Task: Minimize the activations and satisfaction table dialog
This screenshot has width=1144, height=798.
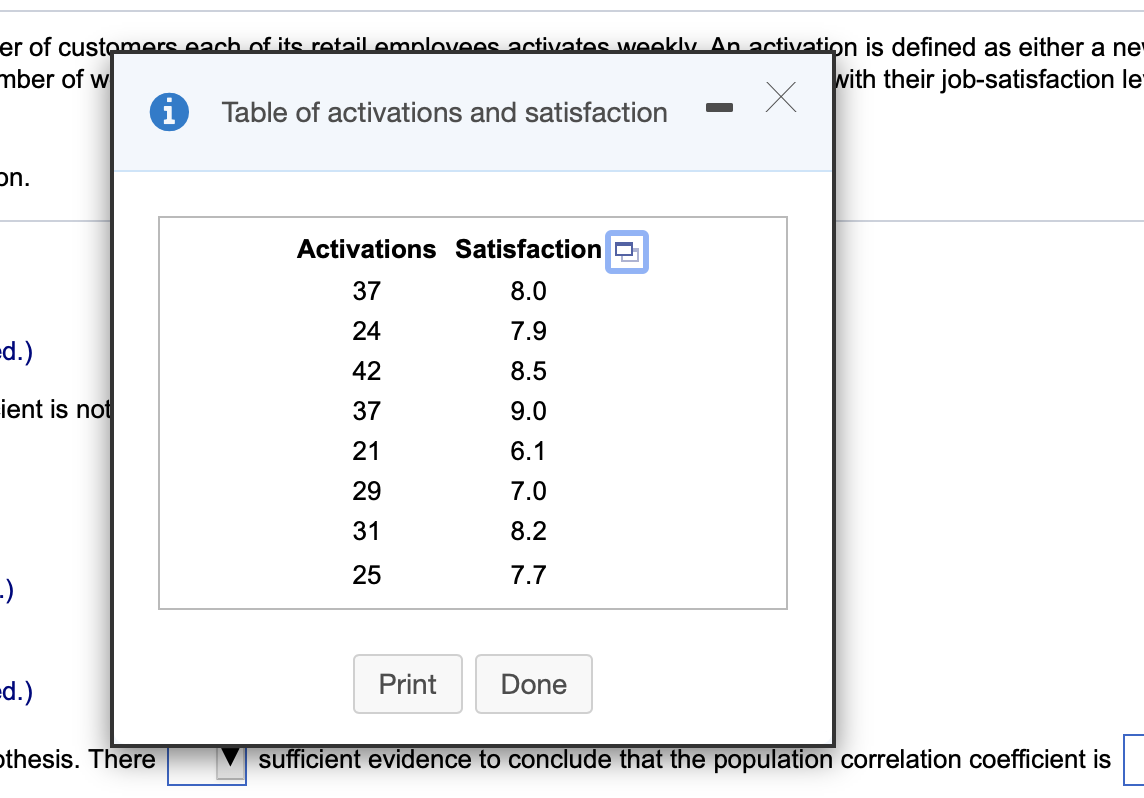Action: point(719,108)
